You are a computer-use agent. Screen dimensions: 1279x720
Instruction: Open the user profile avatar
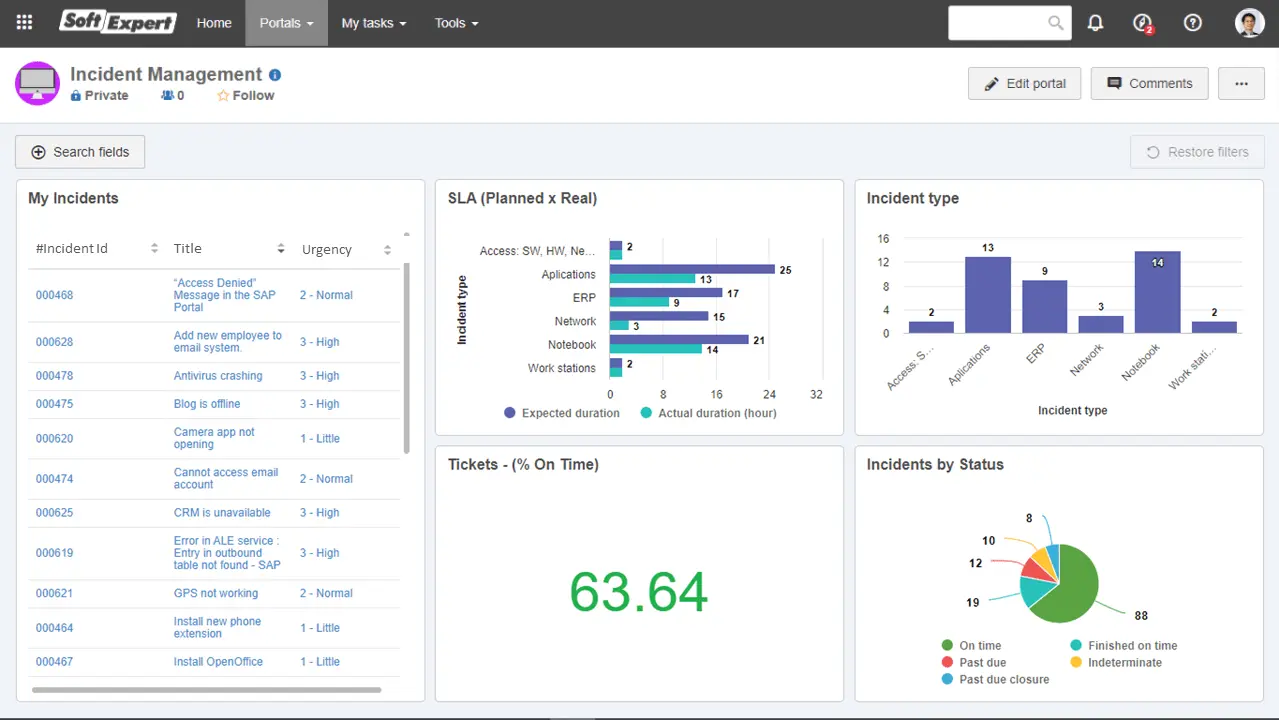(1249, 23)
